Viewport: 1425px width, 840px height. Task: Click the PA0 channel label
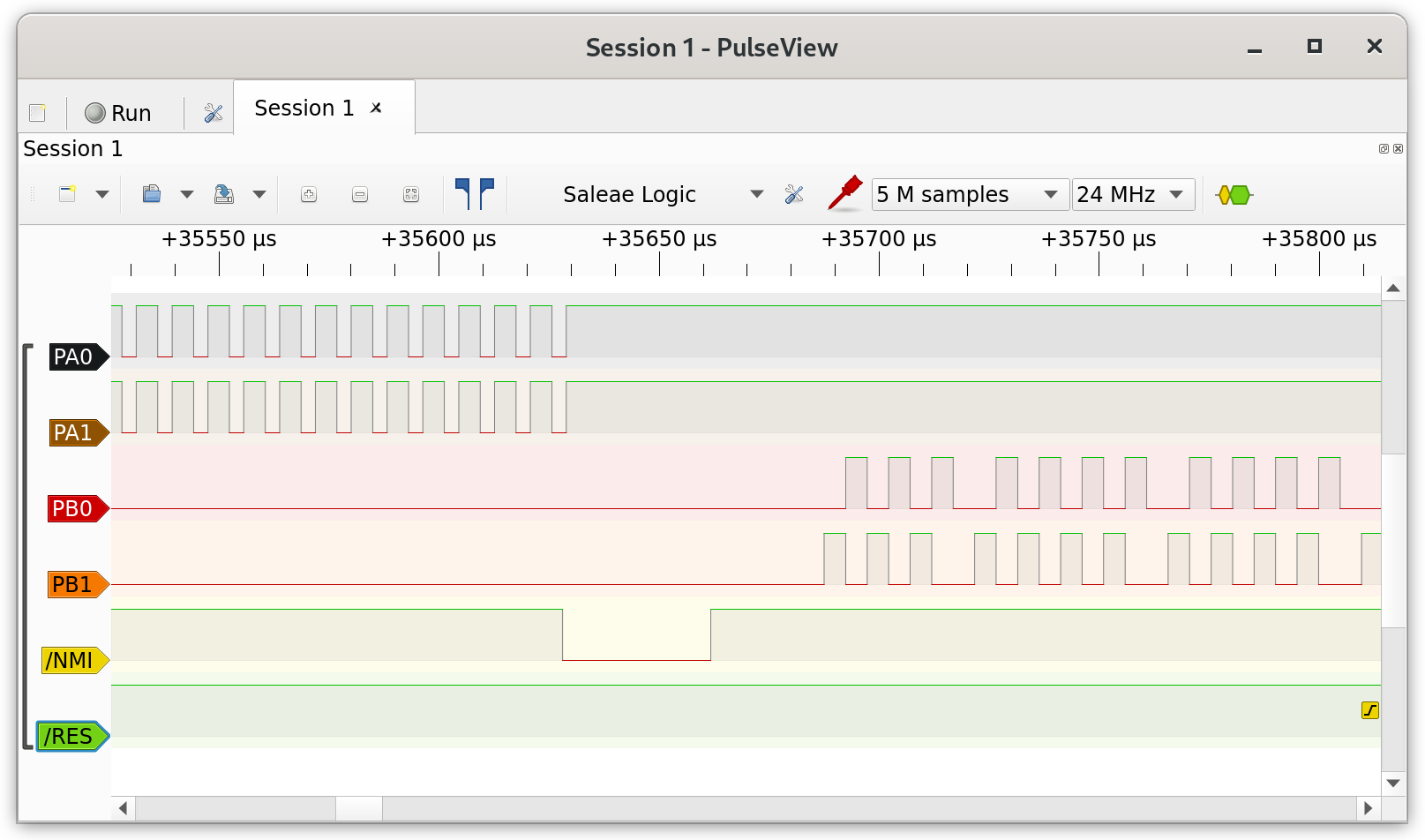(x=74, y=357)
